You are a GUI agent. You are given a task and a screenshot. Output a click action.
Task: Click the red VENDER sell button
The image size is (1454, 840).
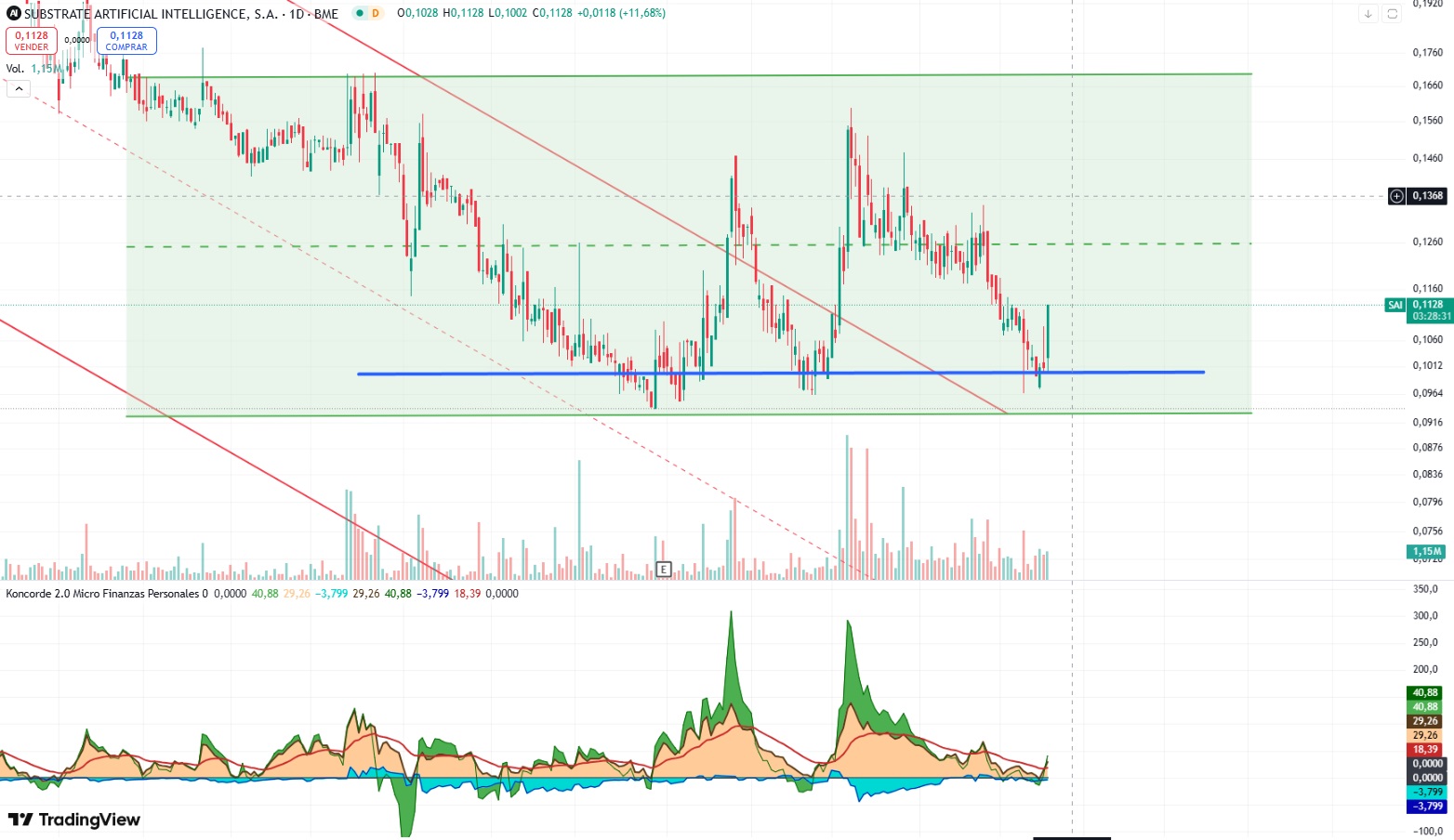[32, 41]
